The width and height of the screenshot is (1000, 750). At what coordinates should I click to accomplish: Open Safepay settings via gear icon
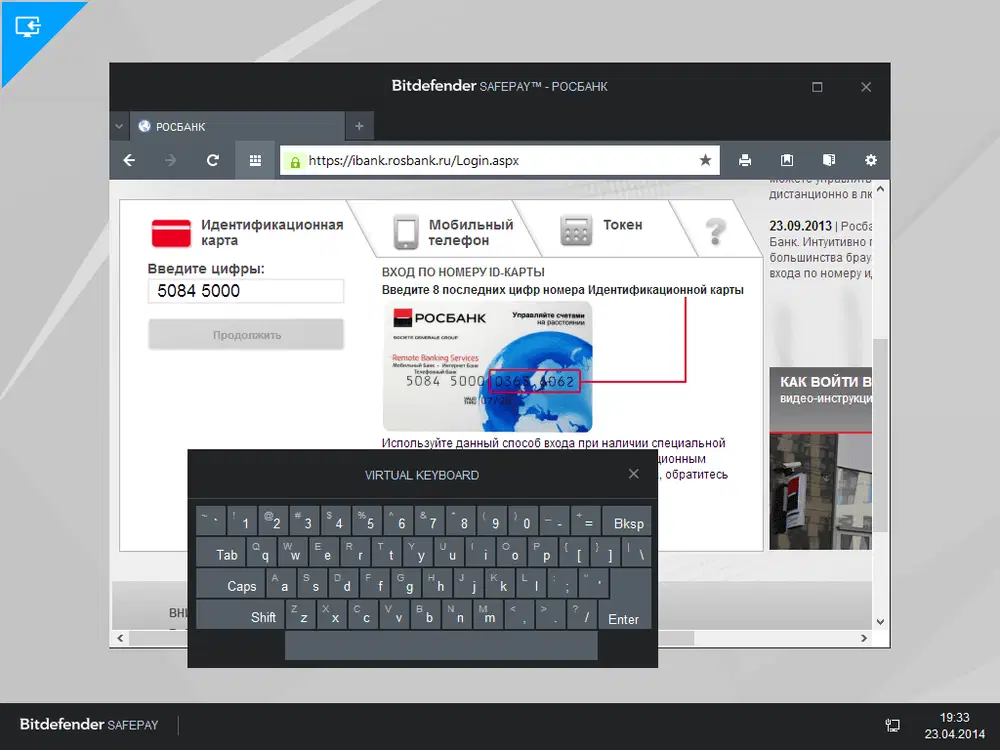tap(870, 160)
